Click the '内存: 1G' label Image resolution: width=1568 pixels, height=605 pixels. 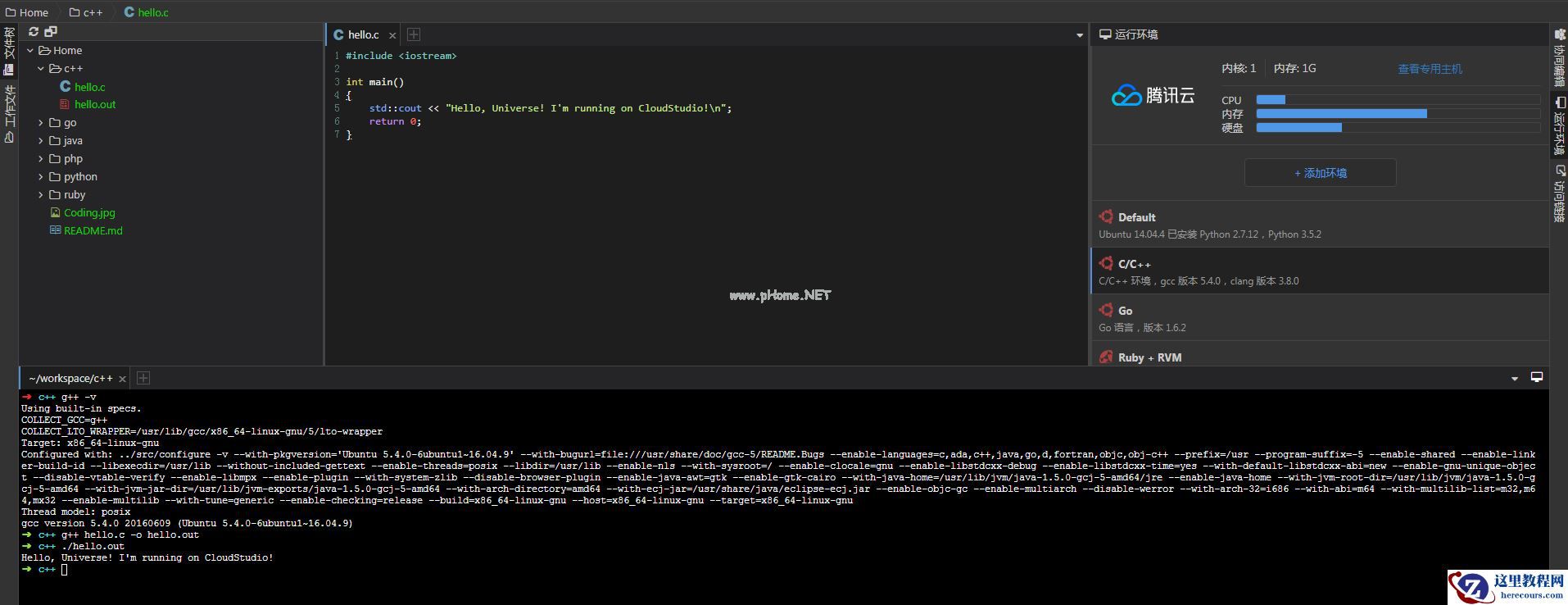tap(1294, 69)
